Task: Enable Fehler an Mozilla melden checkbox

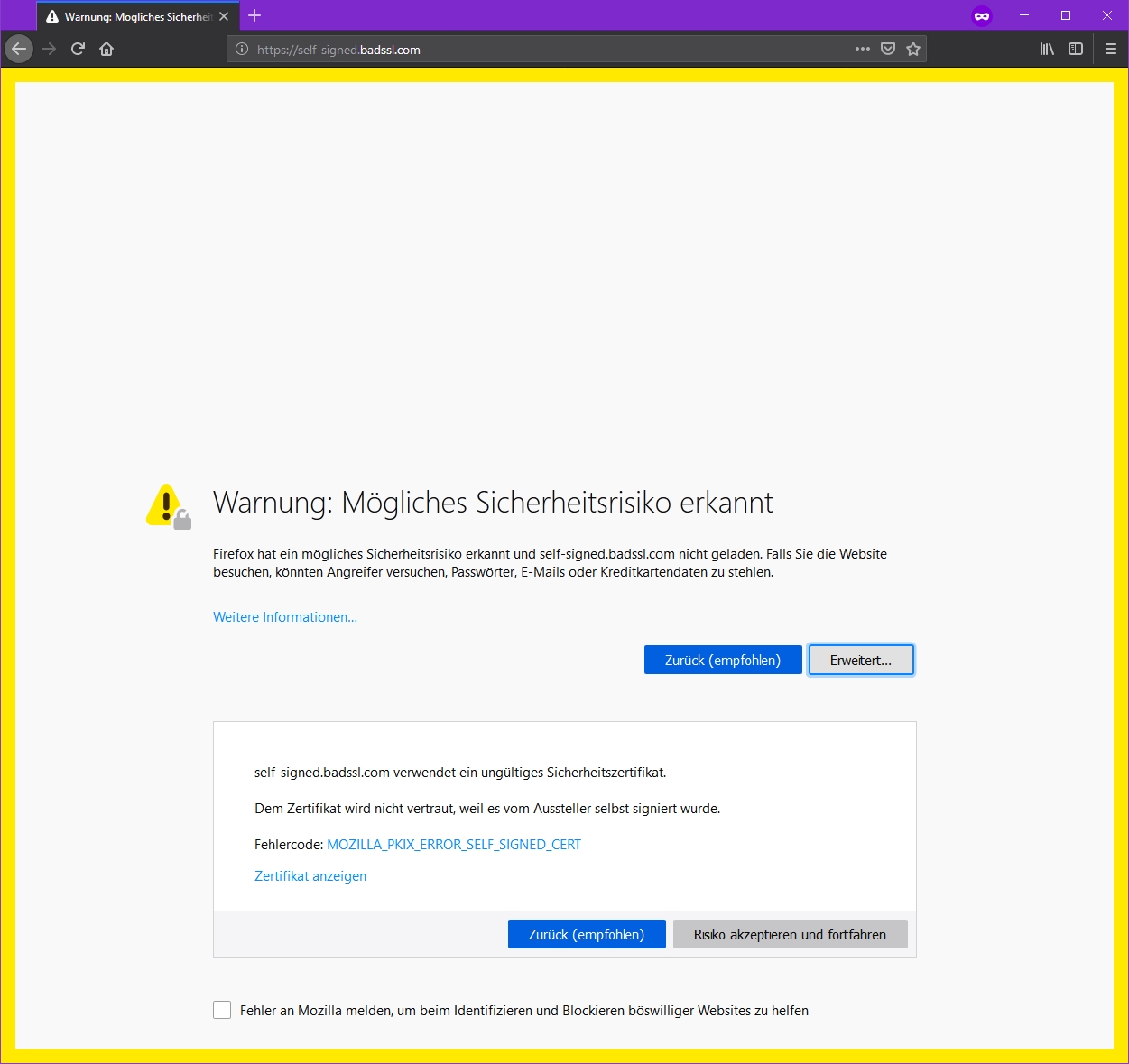Action: (222, 1010)
